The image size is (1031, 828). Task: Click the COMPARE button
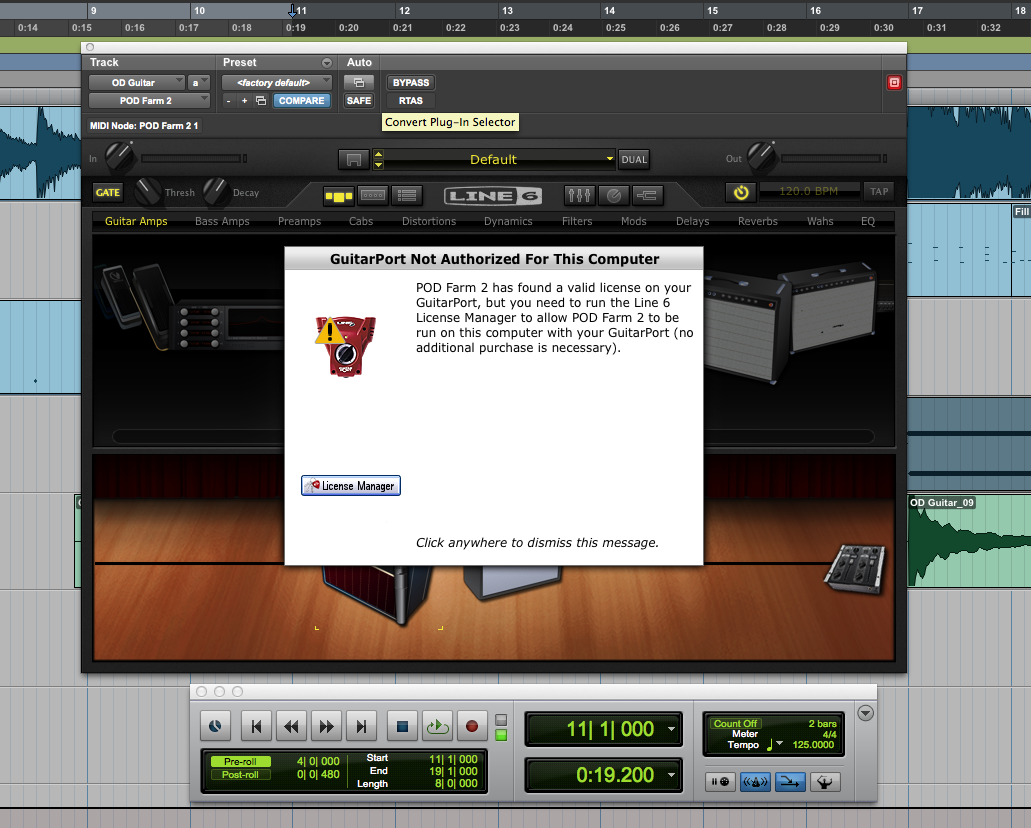pos(301,101)
